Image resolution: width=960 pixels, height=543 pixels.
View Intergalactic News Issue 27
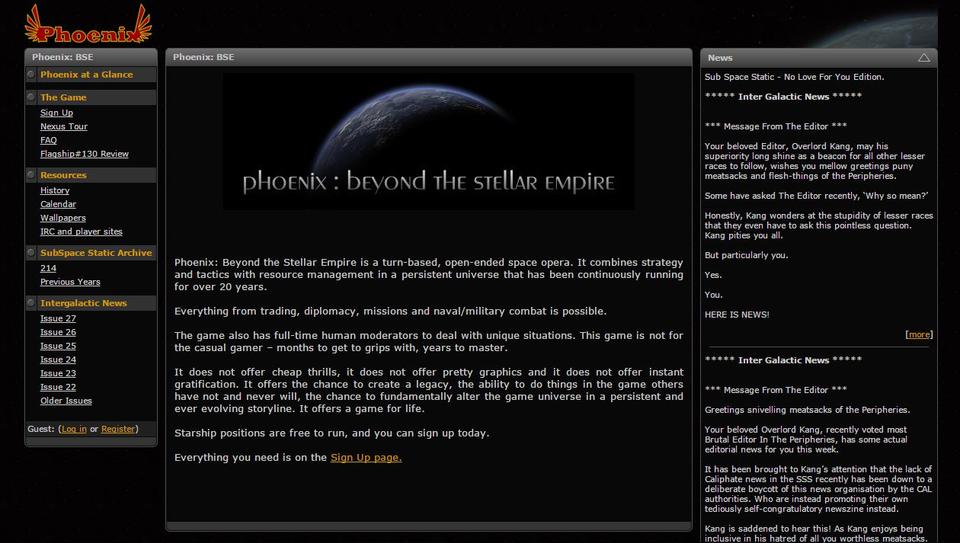58,318
